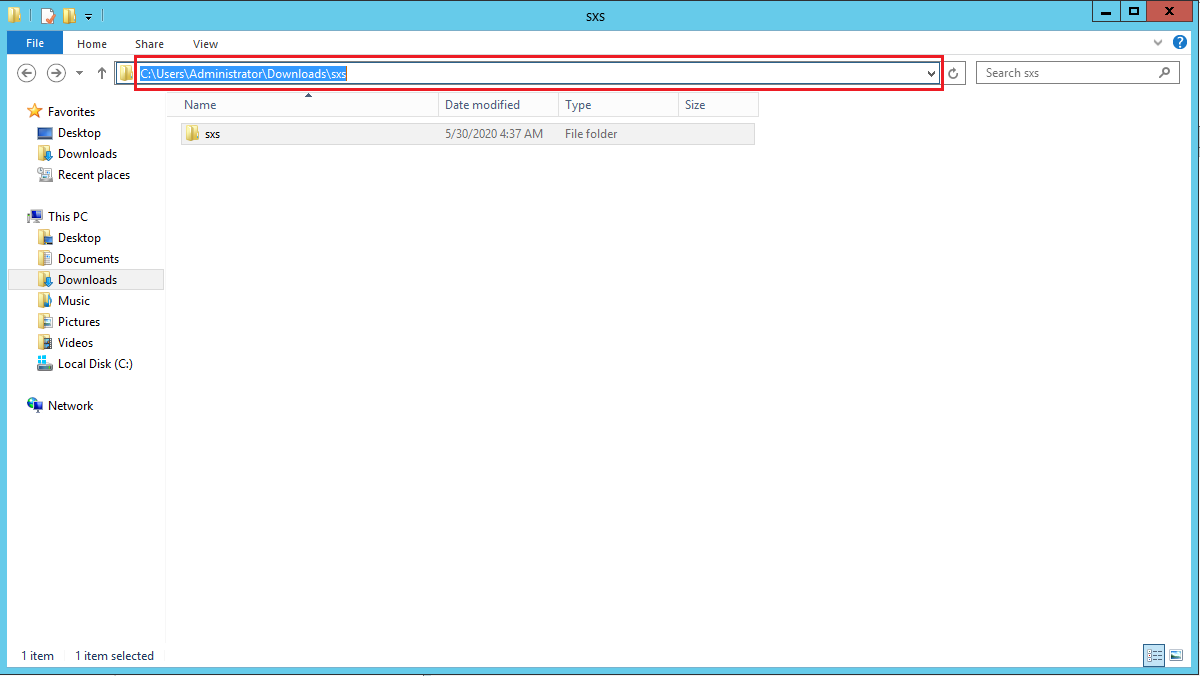This screenshot has width=1200, height=676.
Task: Click the Back navigation arrow
Action: [27, 73]
